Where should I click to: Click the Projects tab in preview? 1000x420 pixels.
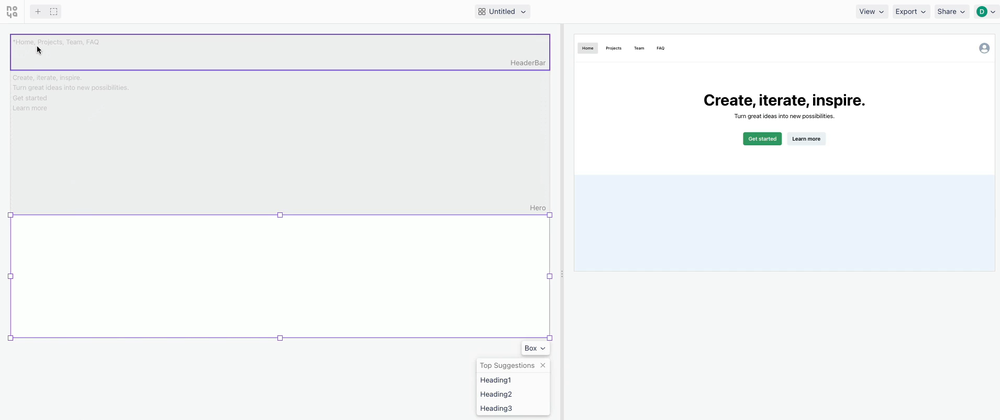click(614, 48)
